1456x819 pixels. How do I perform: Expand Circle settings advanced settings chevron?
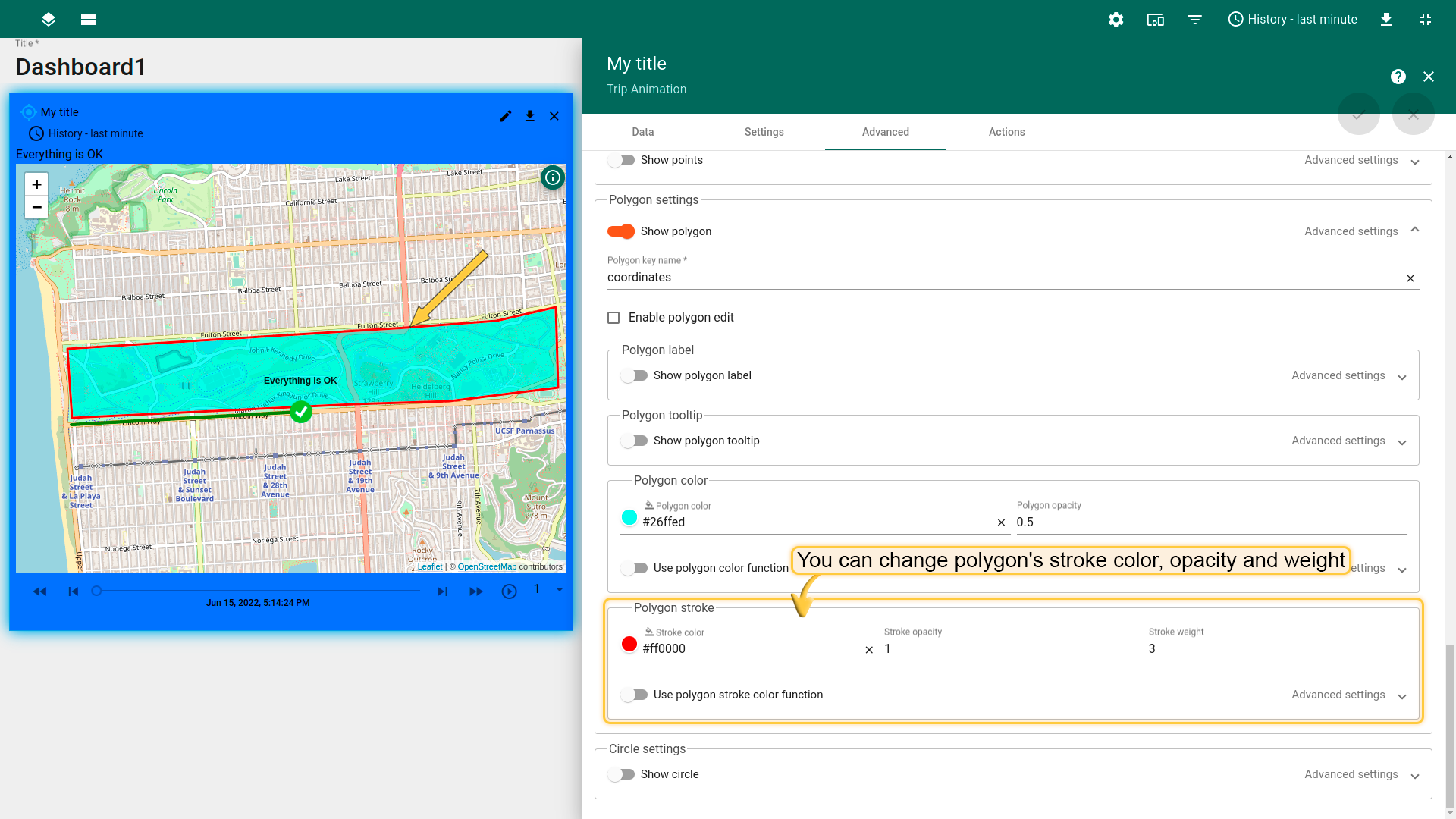pos(1415,775)
